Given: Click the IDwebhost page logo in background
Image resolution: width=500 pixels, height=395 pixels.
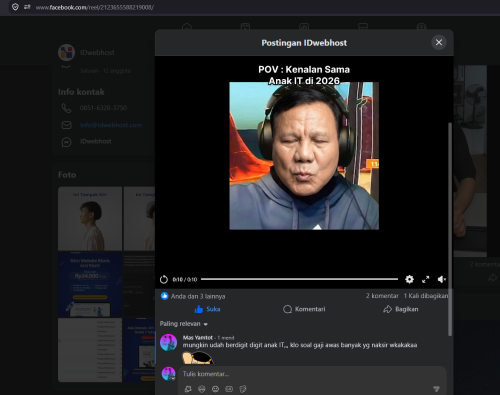Looking at the screenshot, I should [67, 52].
